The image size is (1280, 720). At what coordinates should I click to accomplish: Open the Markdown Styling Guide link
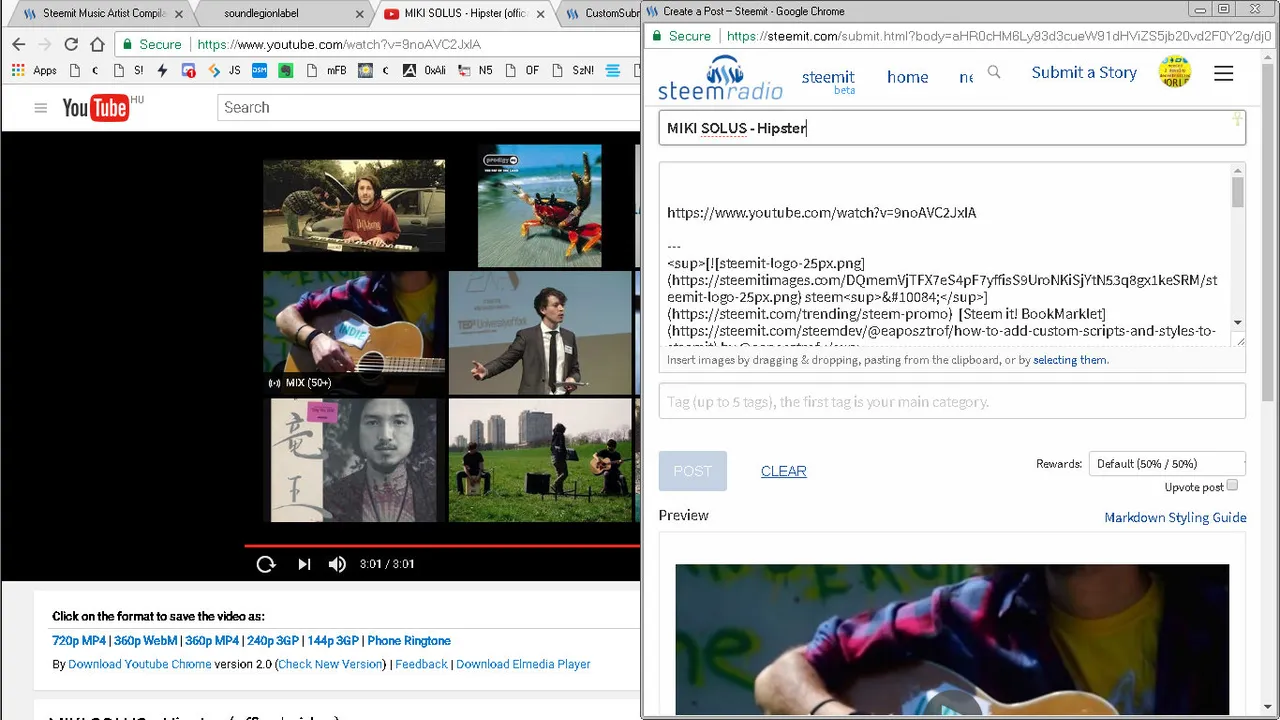[1175, 517]
